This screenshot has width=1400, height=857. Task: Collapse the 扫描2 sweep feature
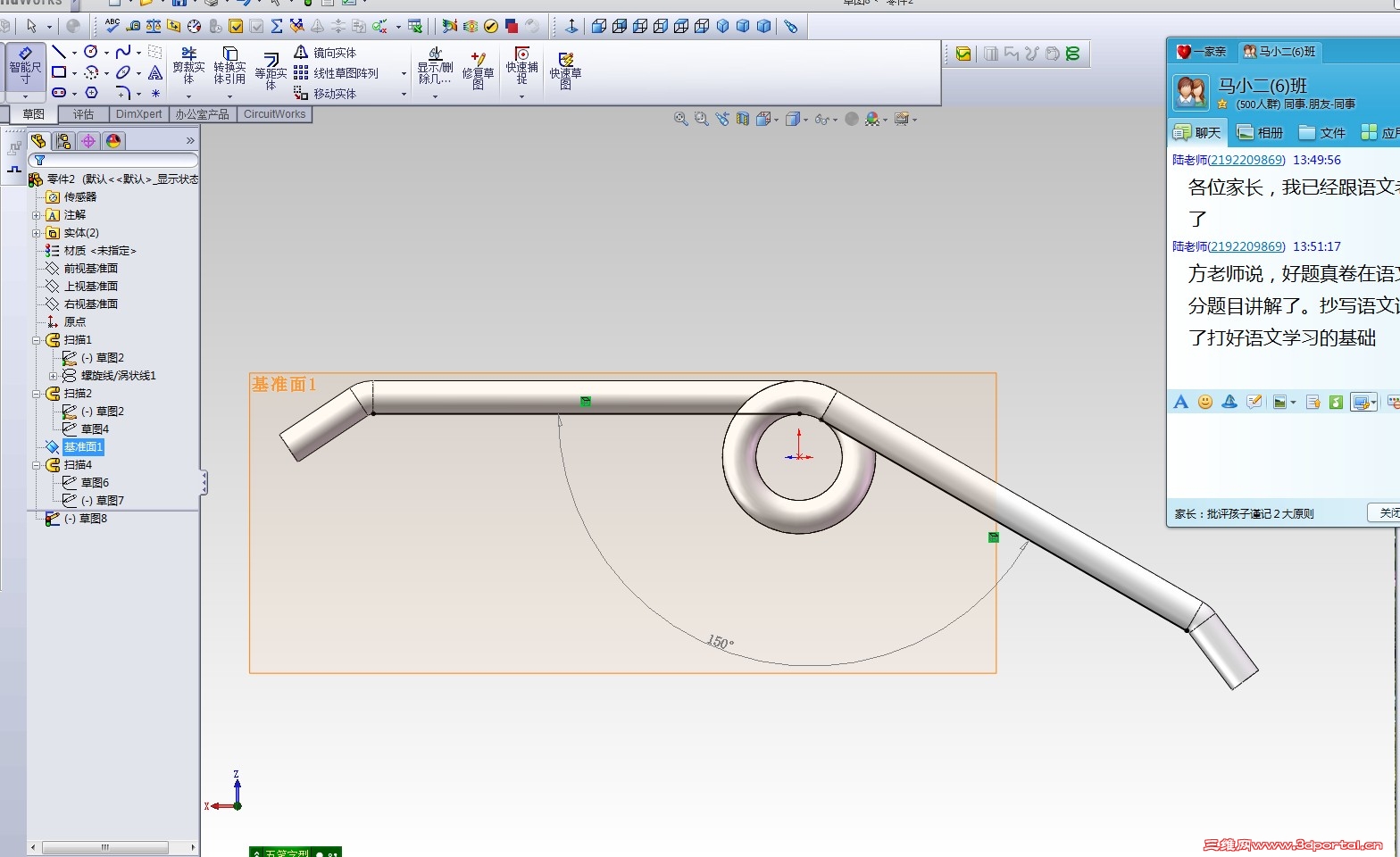[x=37, y=394]
